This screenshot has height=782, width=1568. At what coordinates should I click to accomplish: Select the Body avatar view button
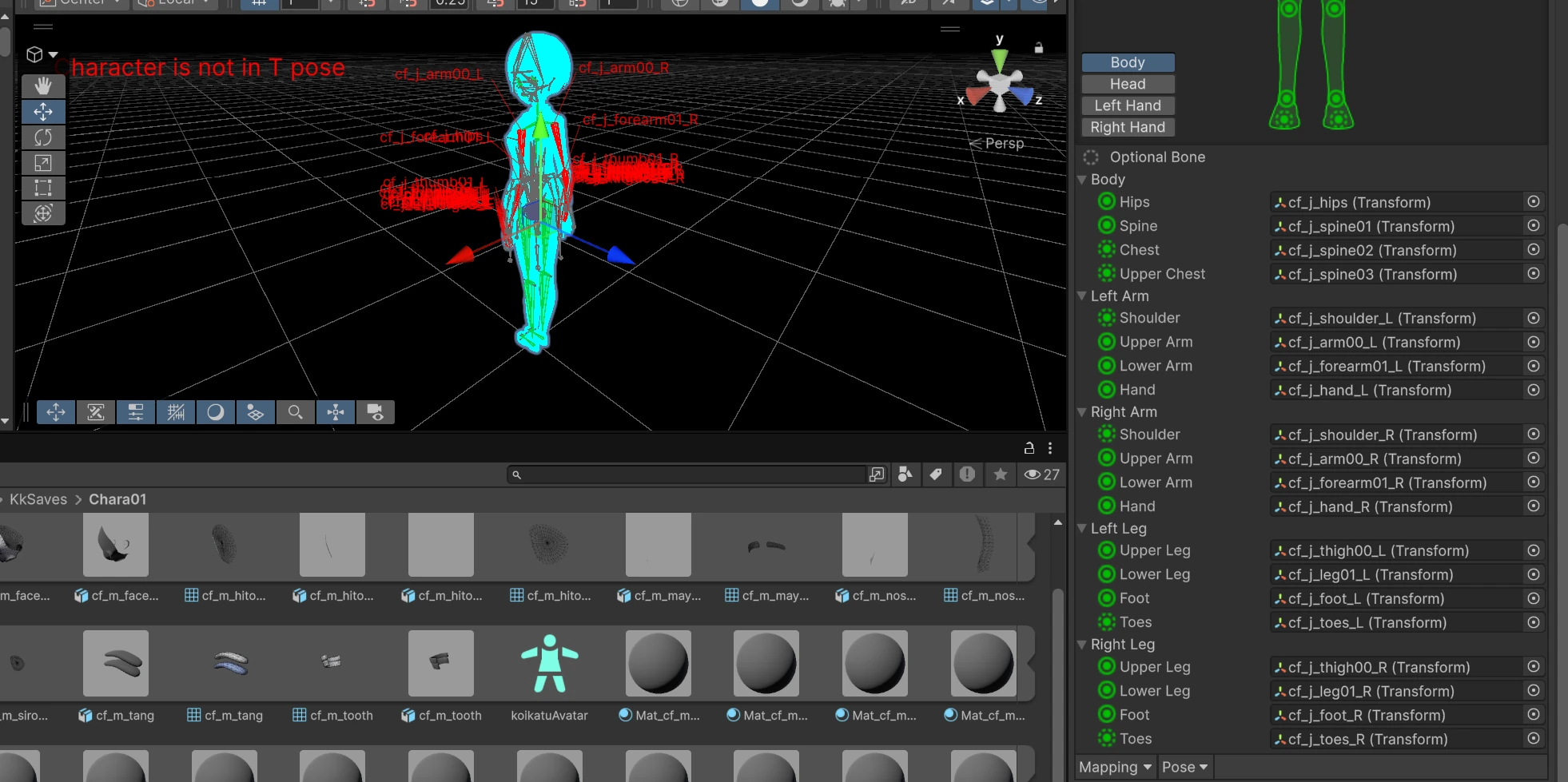pyautogui.click(x=1128, y=62)
